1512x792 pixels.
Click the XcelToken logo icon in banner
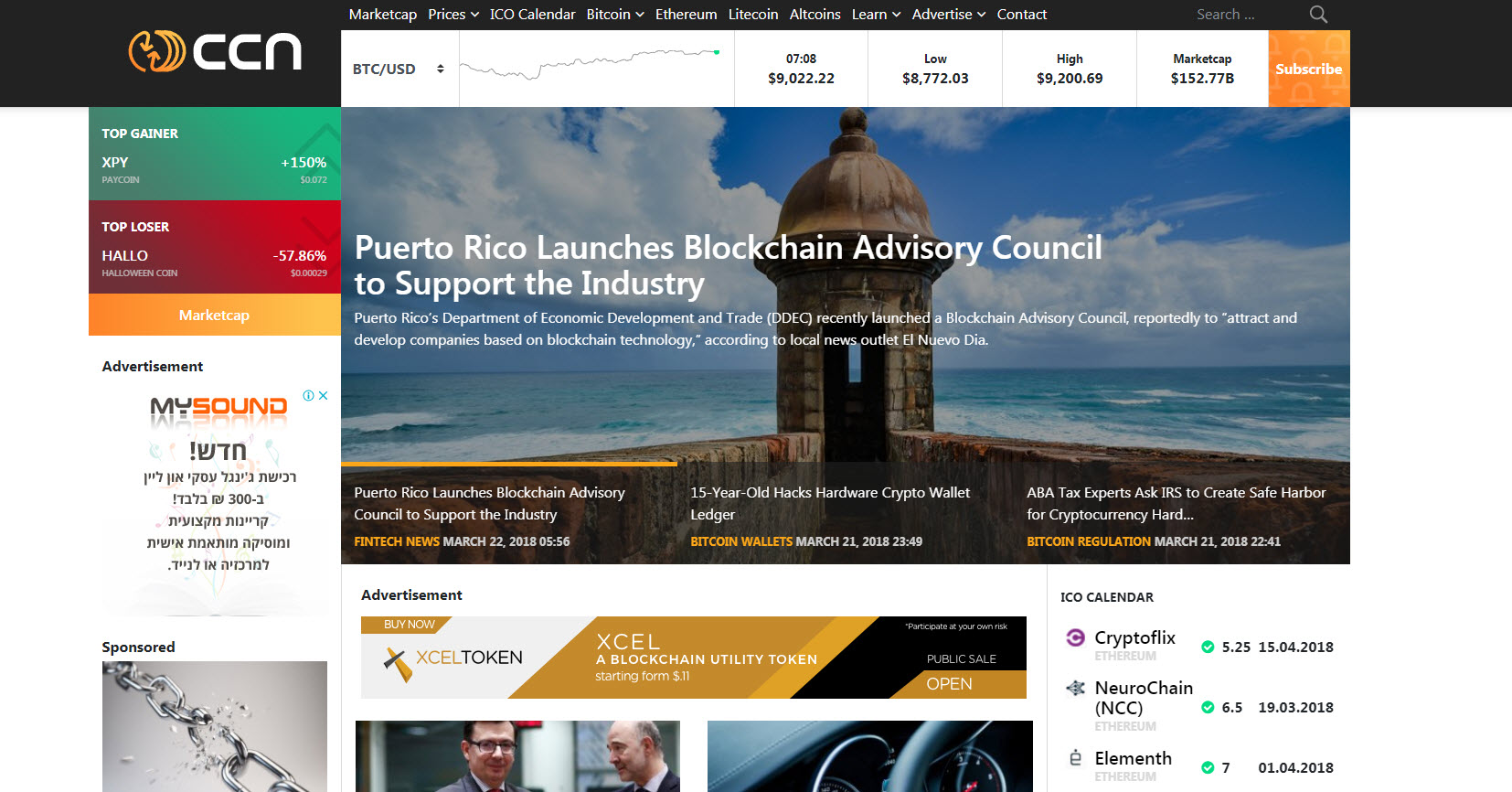[398, 664]
